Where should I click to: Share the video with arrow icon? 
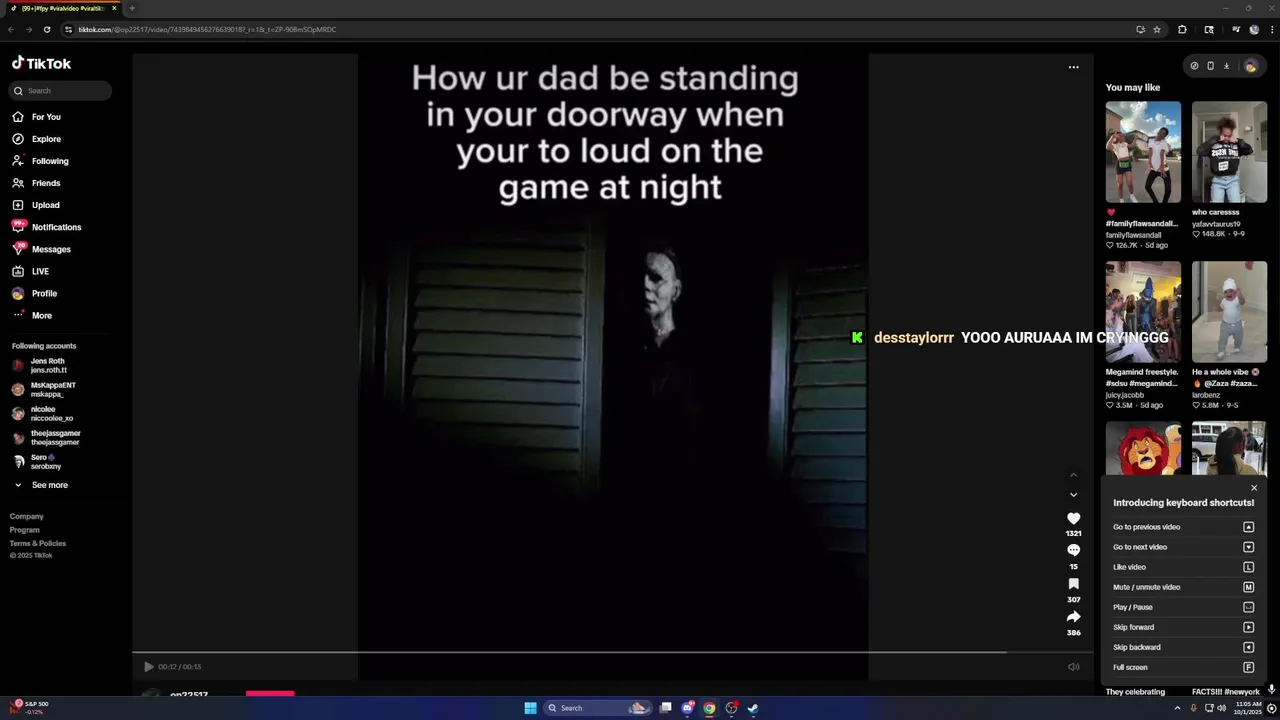pyautogui.click(x=1073, y=617)
